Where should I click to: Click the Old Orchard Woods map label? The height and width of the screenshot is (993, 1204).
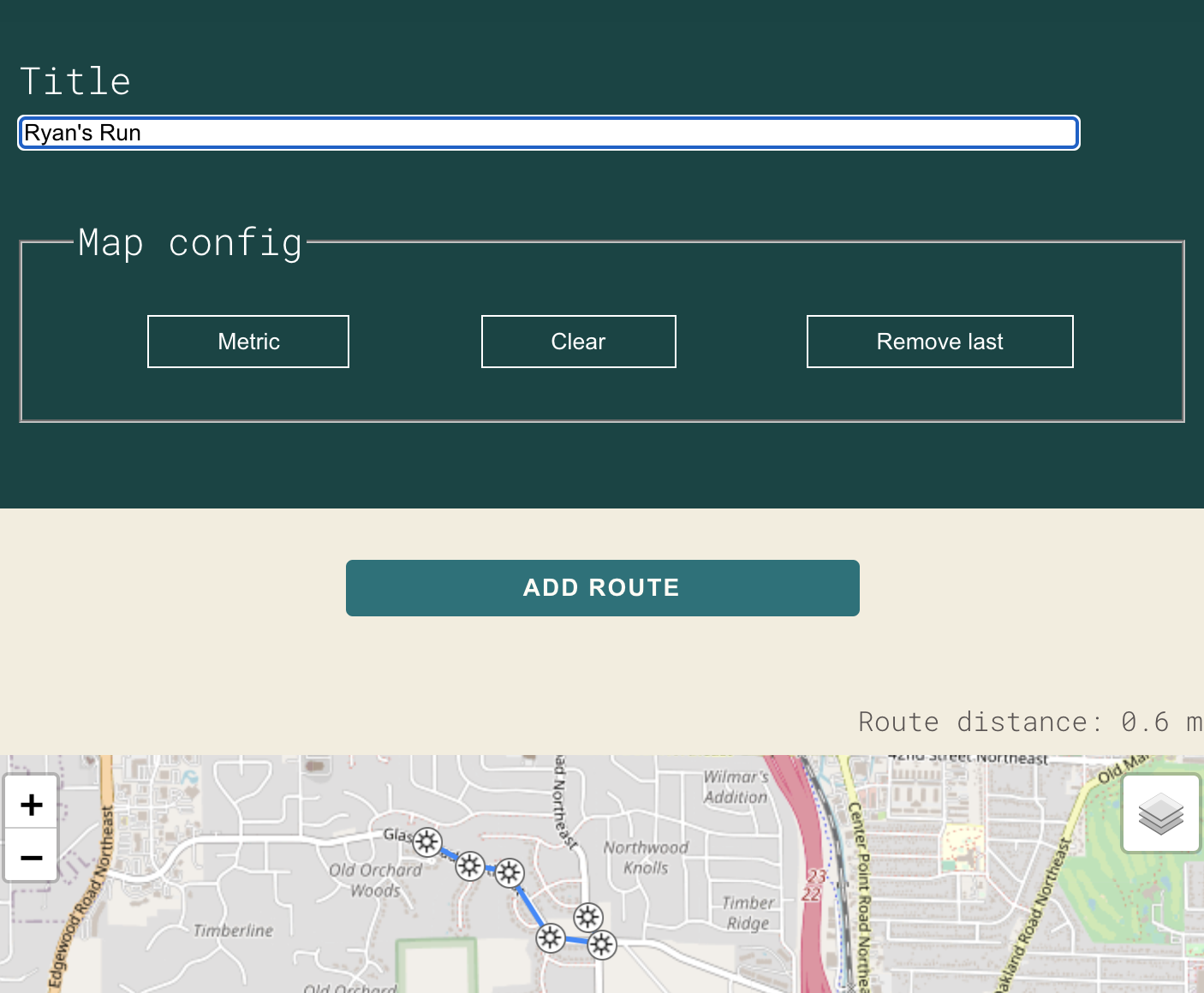click(375, 880)
